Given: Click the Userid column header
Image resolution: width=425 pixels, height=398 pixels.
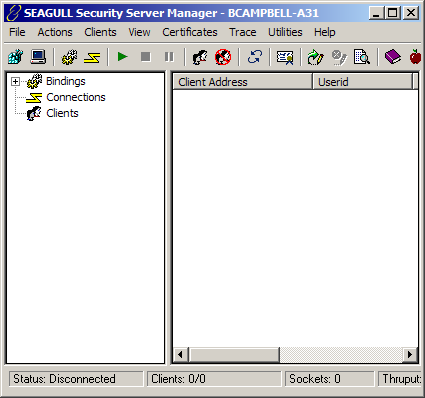Looking at the screenshot, I should pyautogui.click(x=363, y=82).
